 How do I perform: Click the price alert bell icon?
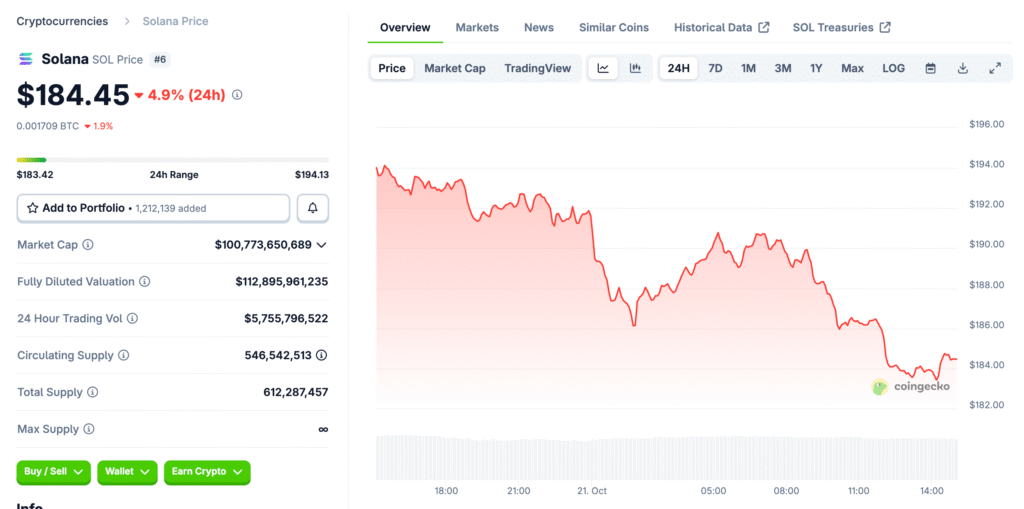coord(313,208)
